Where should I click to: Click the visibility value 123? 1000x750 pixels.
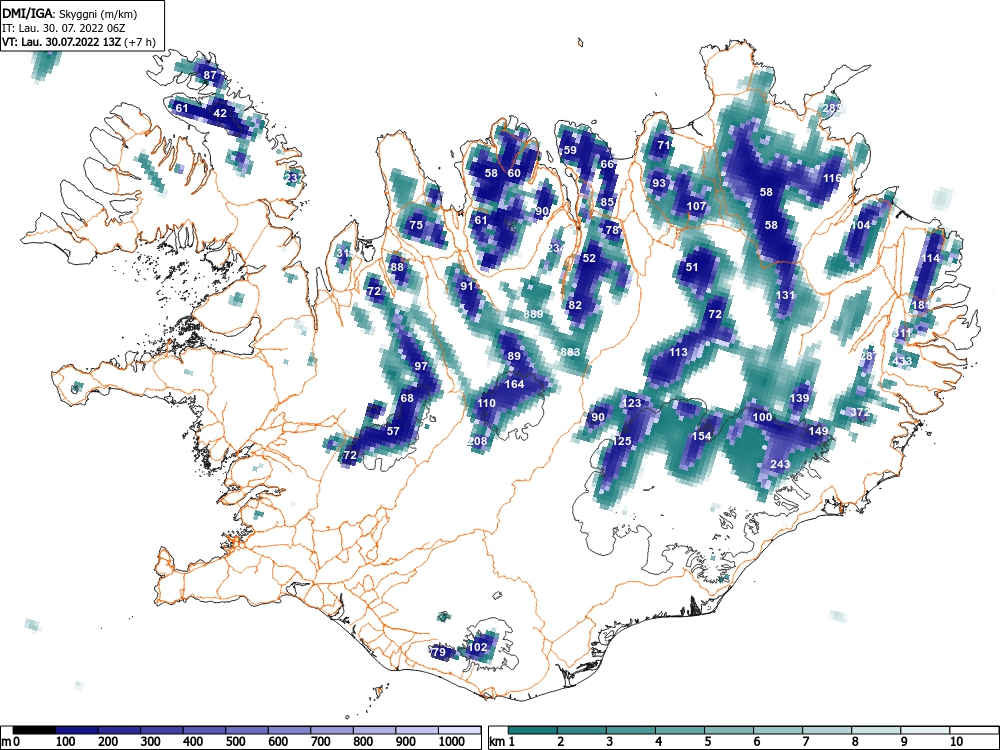[631, 403]
